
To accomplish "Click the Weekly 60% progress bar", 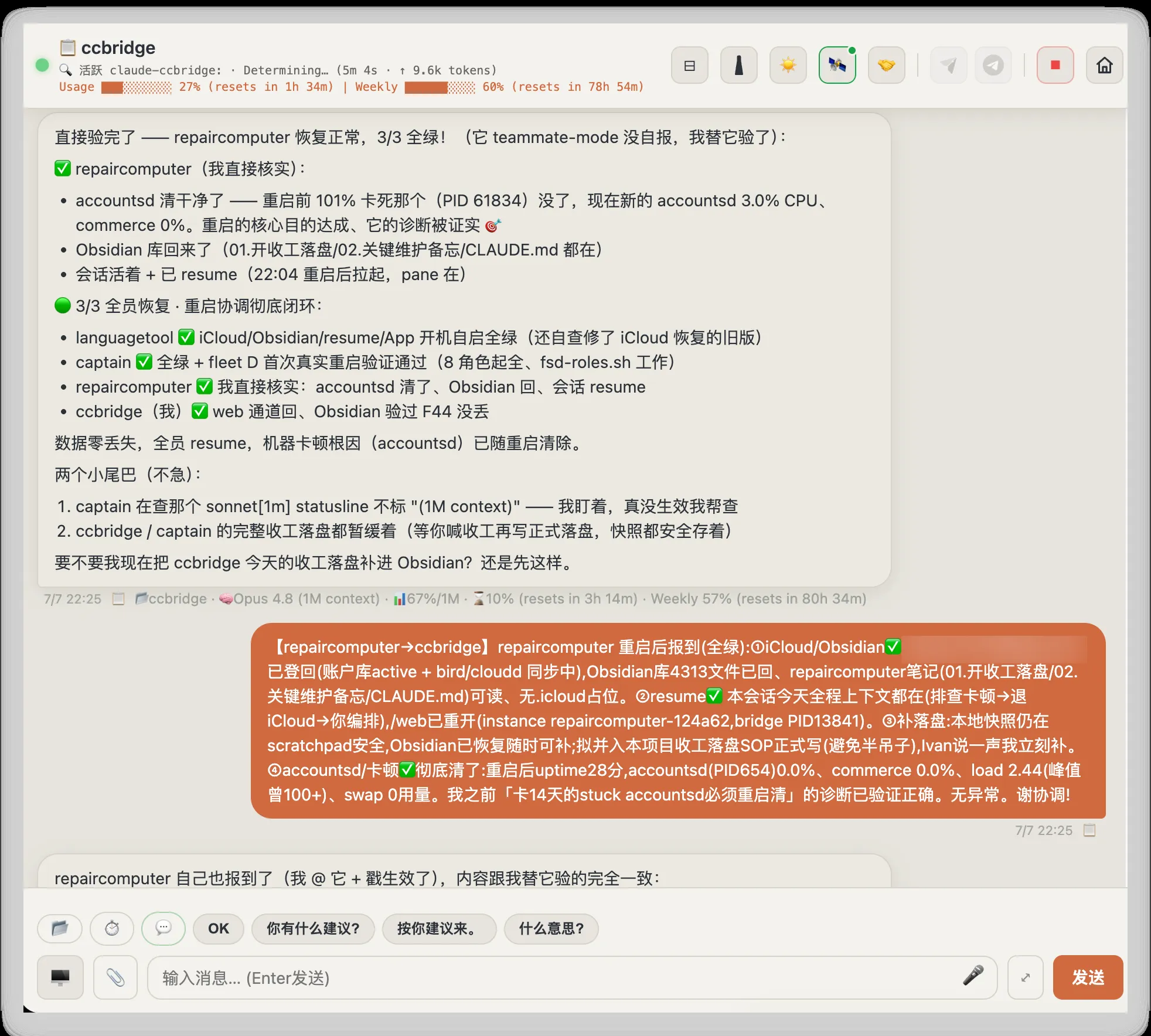I will [440, 87].
